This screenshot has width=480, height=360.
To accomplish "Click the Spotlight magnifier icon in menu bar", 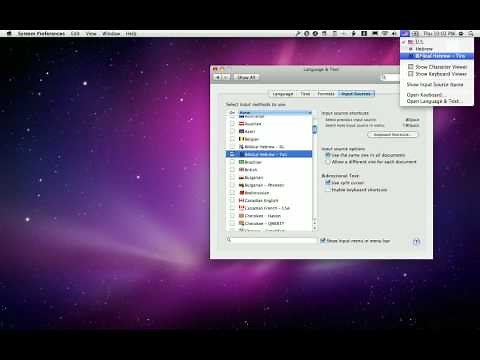I will [x=471, y=34].
